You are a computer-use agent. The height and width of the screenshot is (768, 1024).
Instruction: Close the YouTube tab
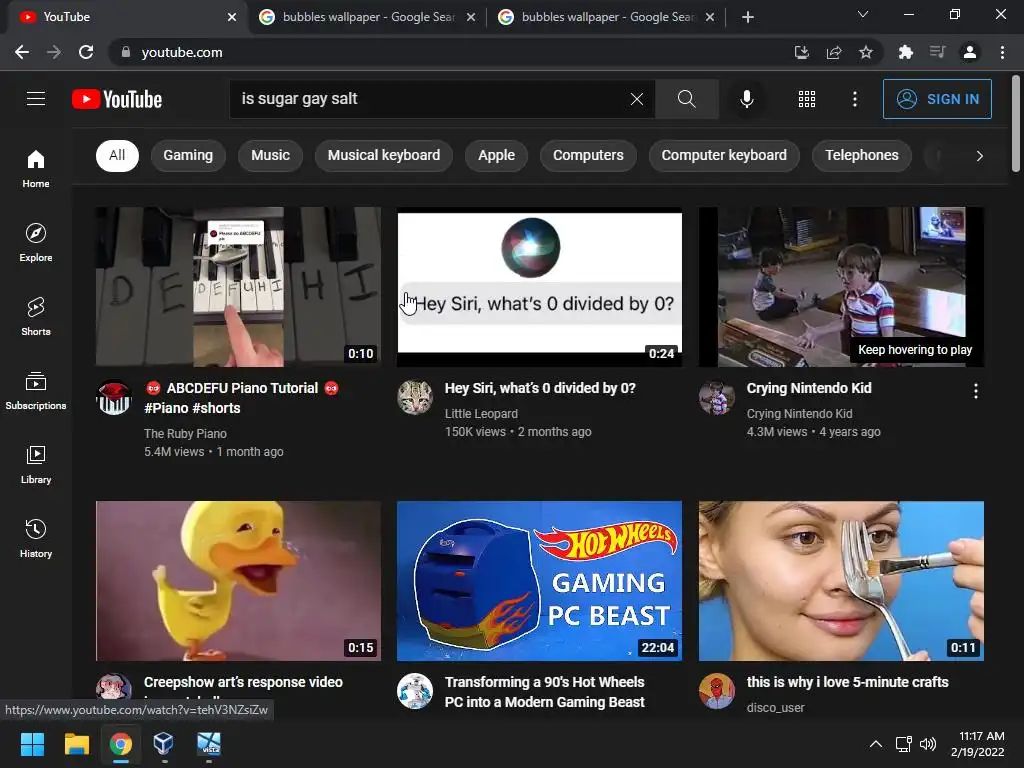[x=232, y=17]
